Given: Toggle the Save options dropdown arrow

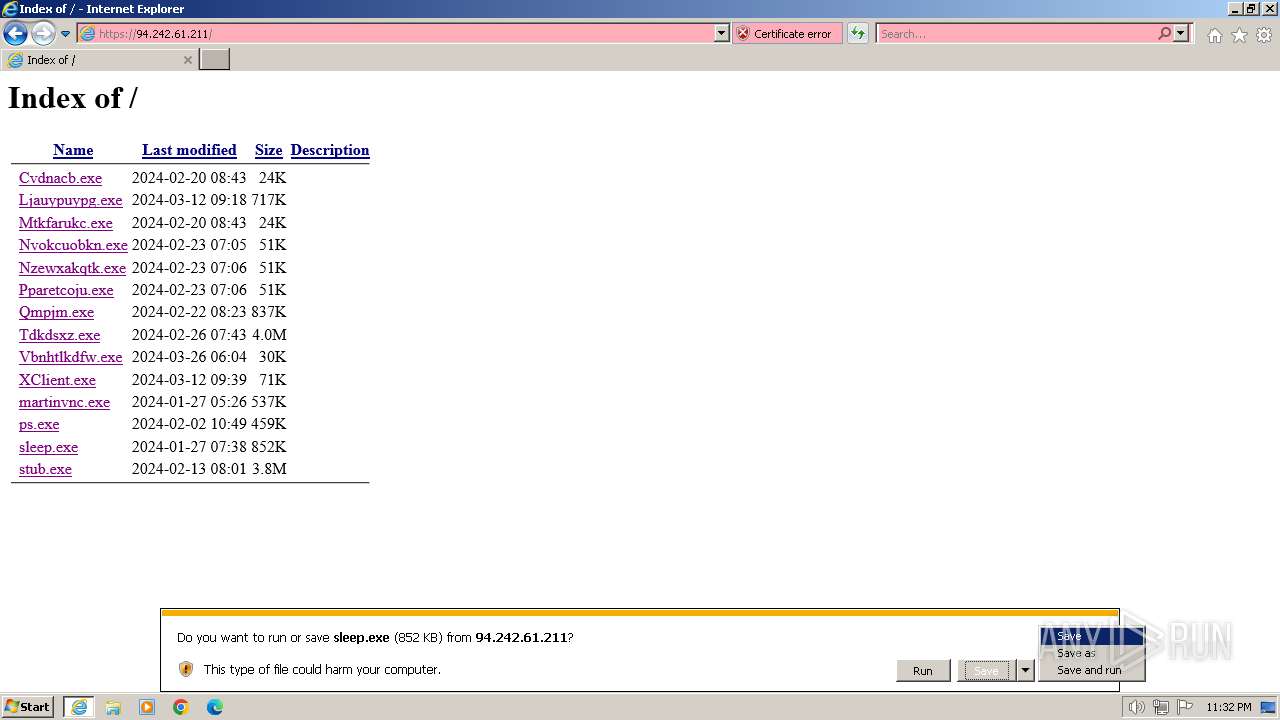Looking at the screenshot, I should [1025, 670].
